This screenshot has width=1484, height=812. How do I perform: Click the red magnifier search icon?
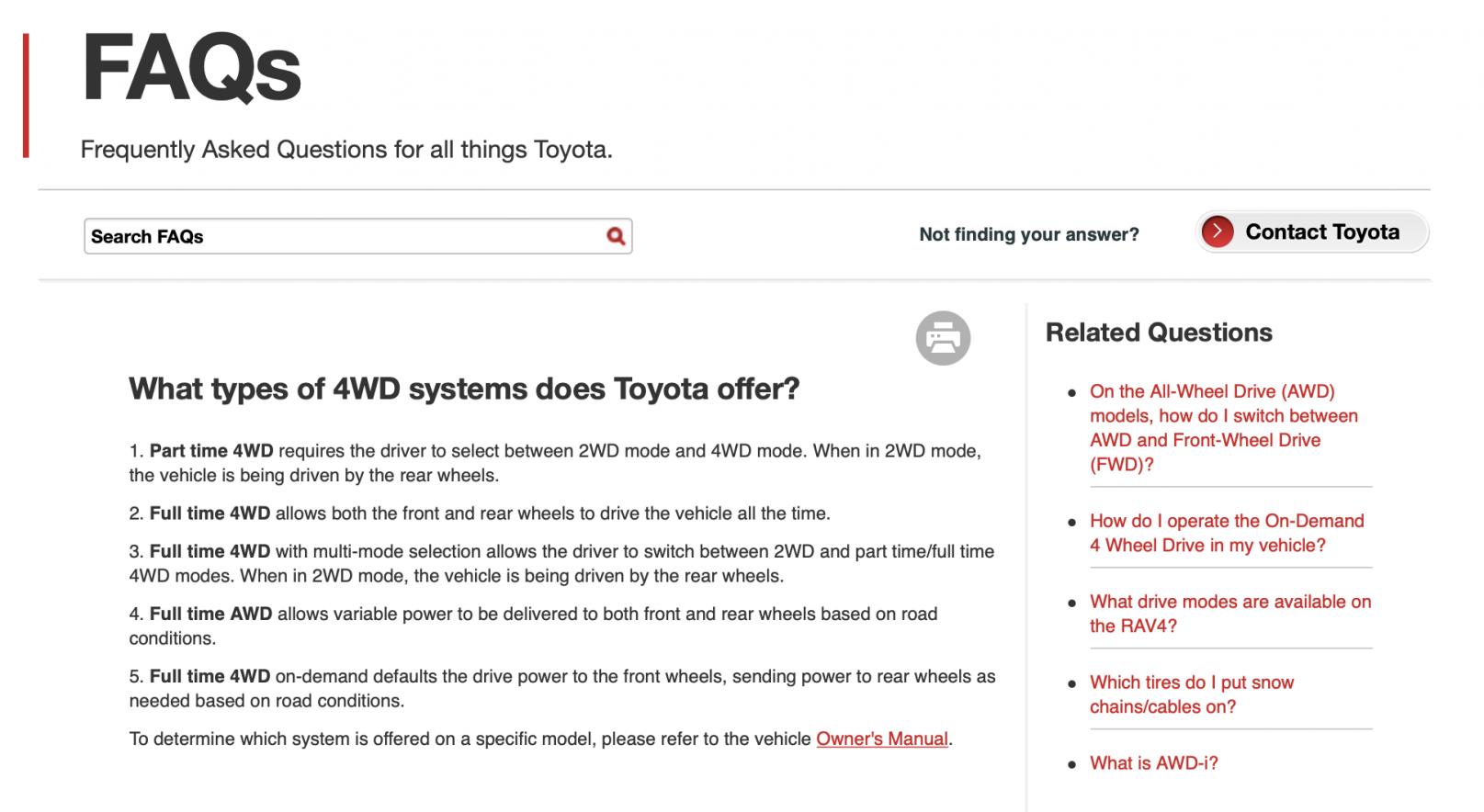[616, 236]
